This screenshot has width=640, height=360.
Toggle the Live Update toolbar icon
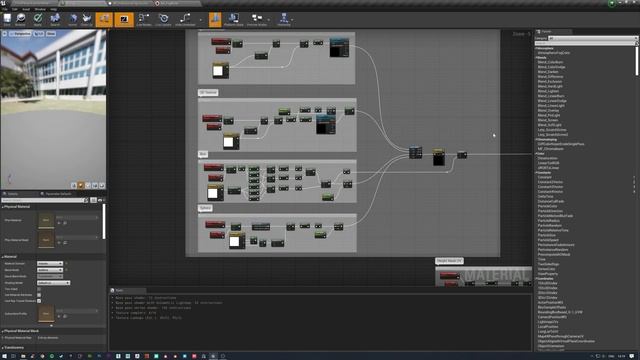pos(163,19)
